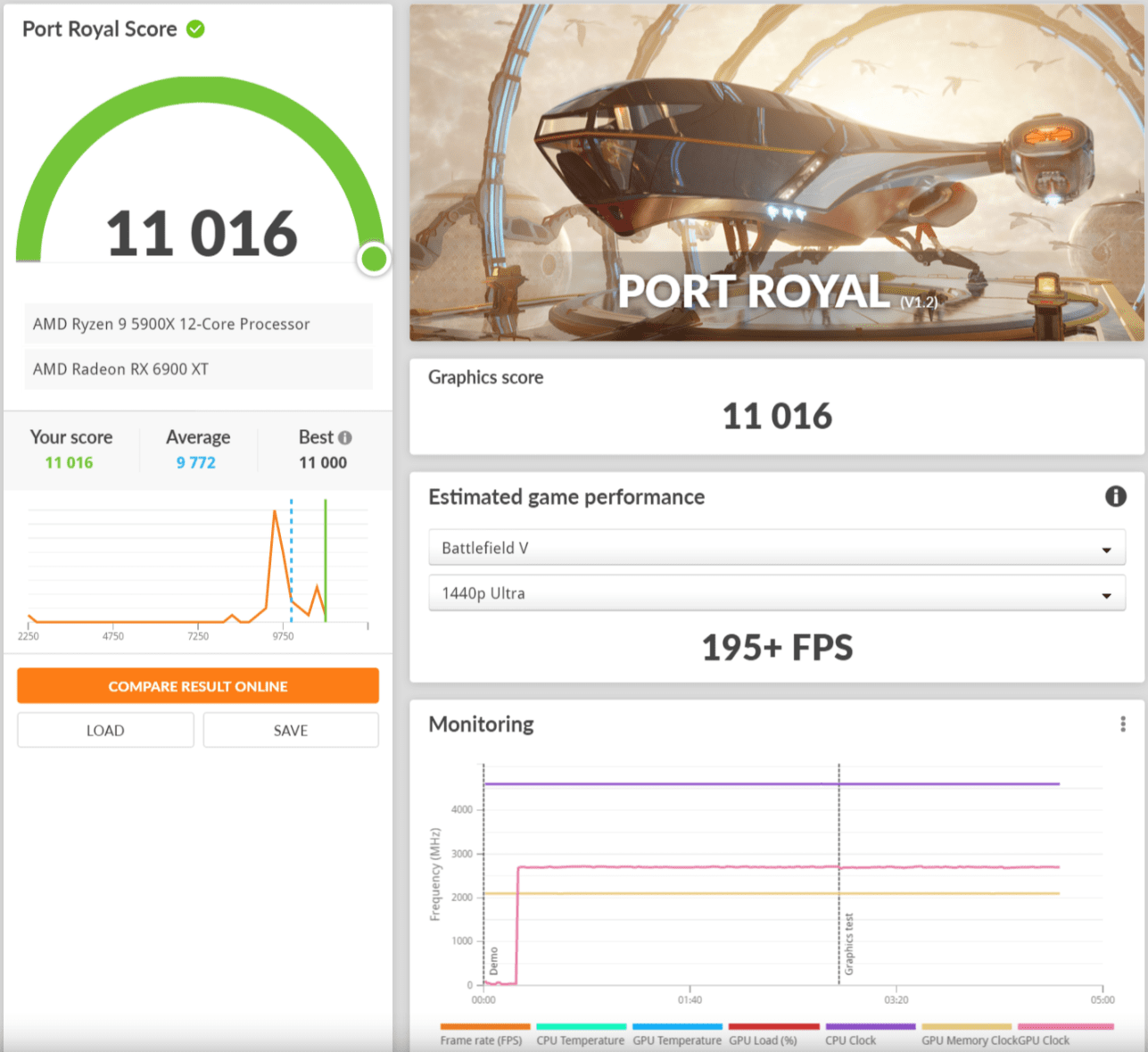Click the Port Royal benchmark image

tap(777, 173)
